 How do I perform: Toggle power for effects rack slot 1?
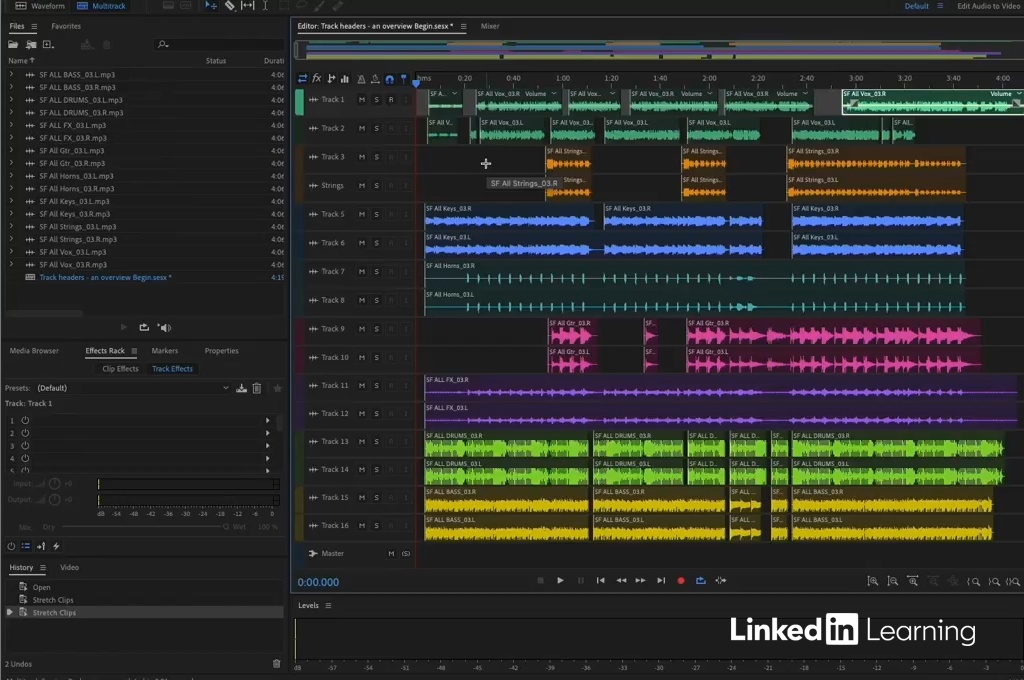coord(25,421)
